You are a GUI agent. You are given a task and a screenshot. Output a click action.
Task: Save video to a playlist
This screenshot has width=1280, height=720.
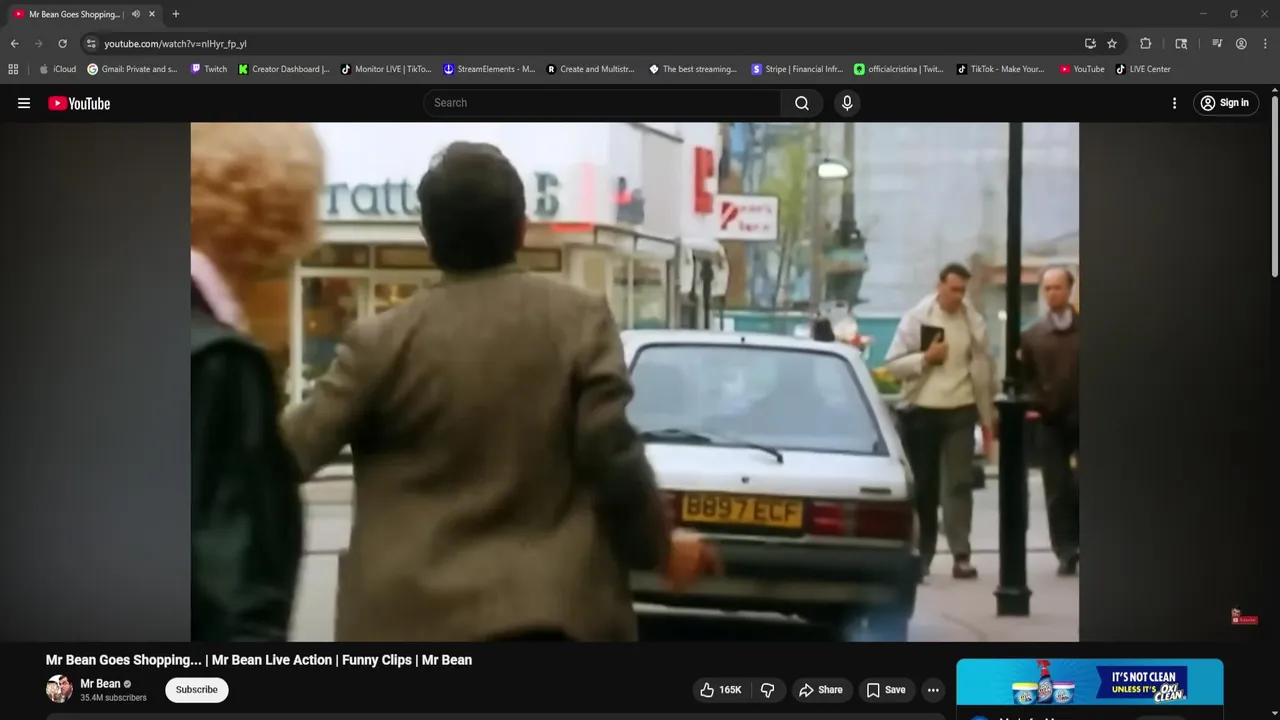coord(886,690)
